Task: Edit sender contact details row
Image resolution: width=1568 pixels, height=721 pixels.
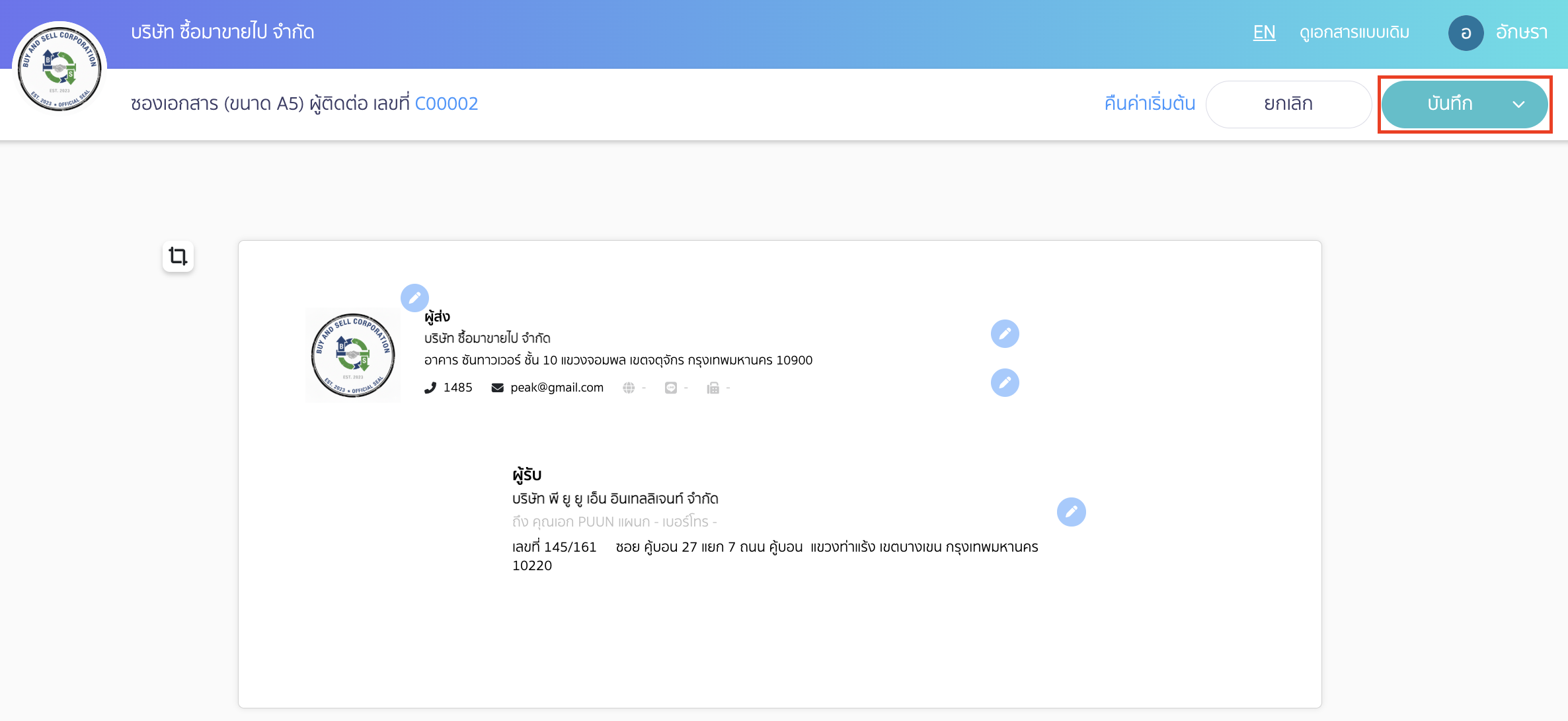Action: pyautogui.click(x=1005, y=382)
